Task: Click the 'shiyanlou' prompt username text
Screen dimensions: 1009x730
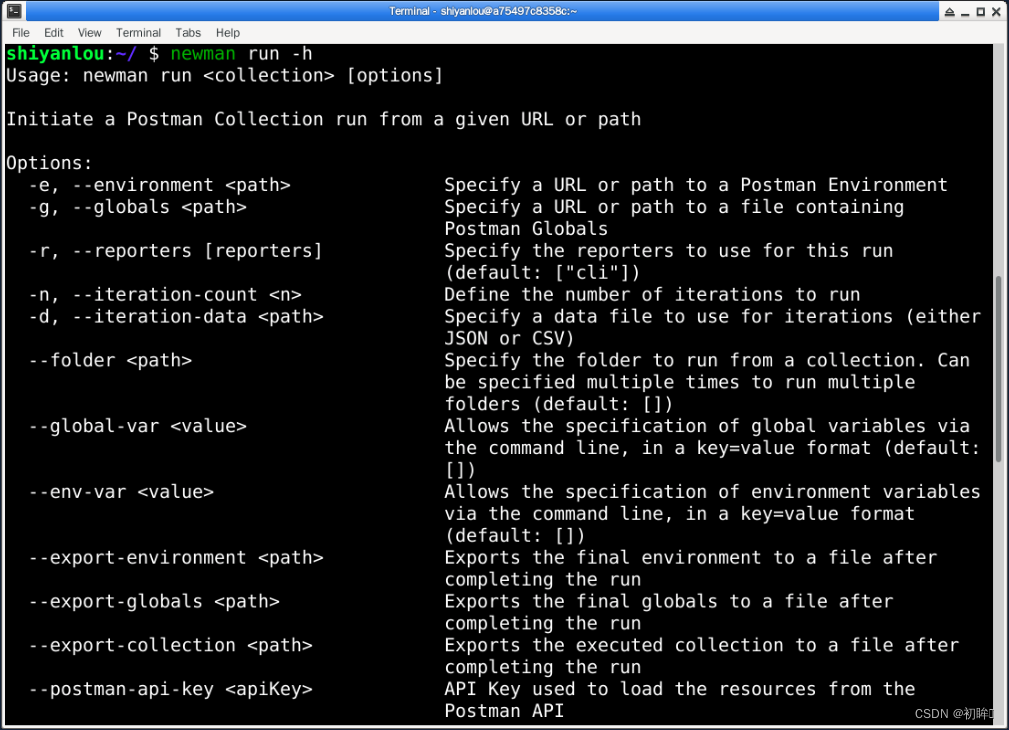Action: (55, 54)
